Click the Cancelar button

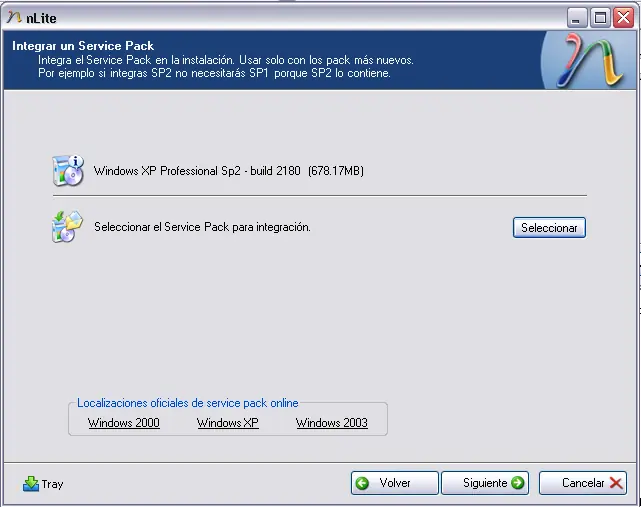click(583, 483)
